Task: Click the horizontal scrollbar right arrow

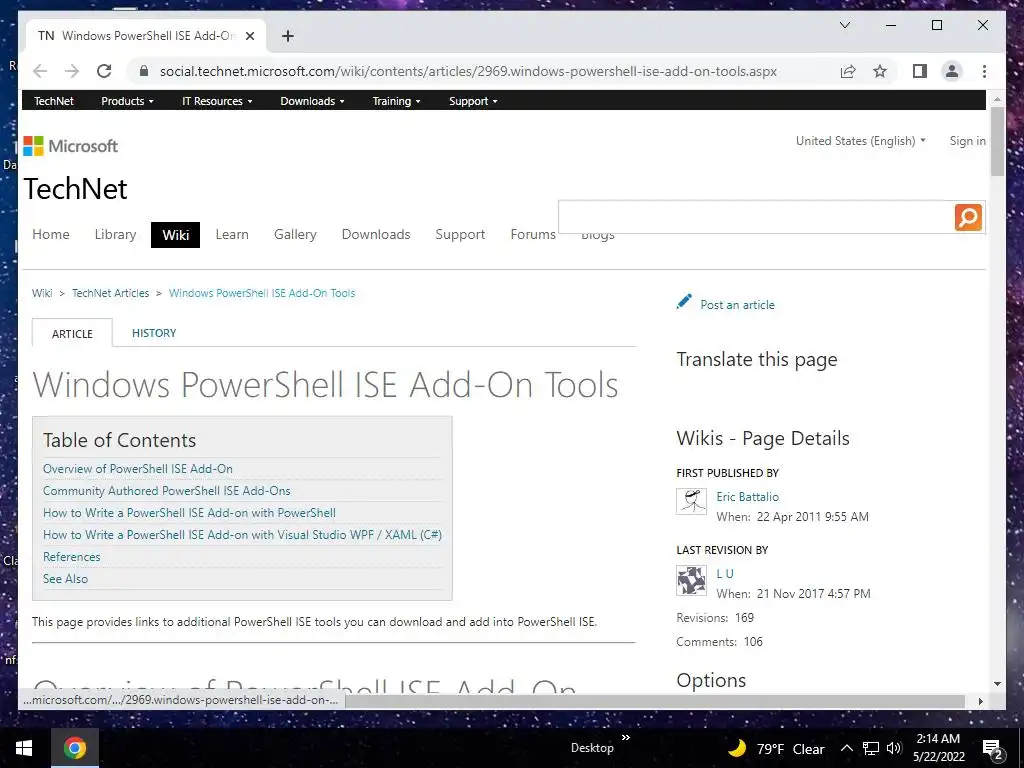Action: (x=980, y=701)
